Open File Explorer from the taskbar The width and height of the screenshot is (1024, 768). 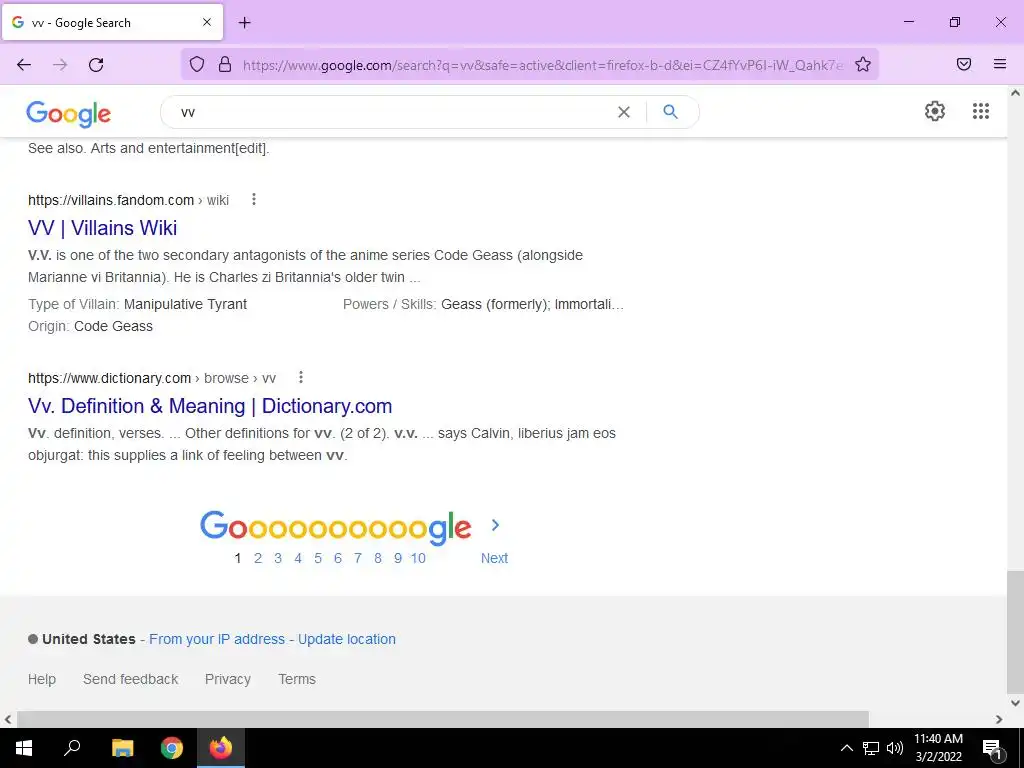[122, 748]
